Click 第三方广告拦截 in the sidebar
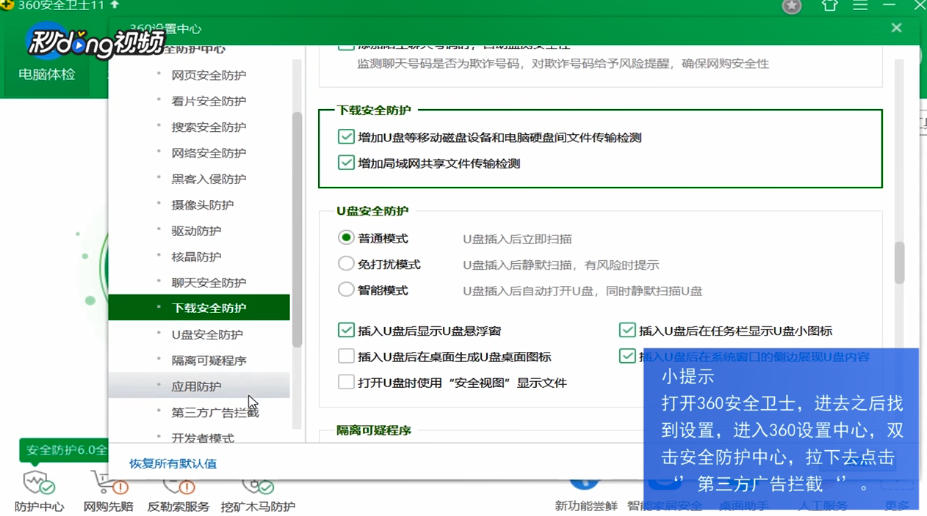 [x=215, y=413]
